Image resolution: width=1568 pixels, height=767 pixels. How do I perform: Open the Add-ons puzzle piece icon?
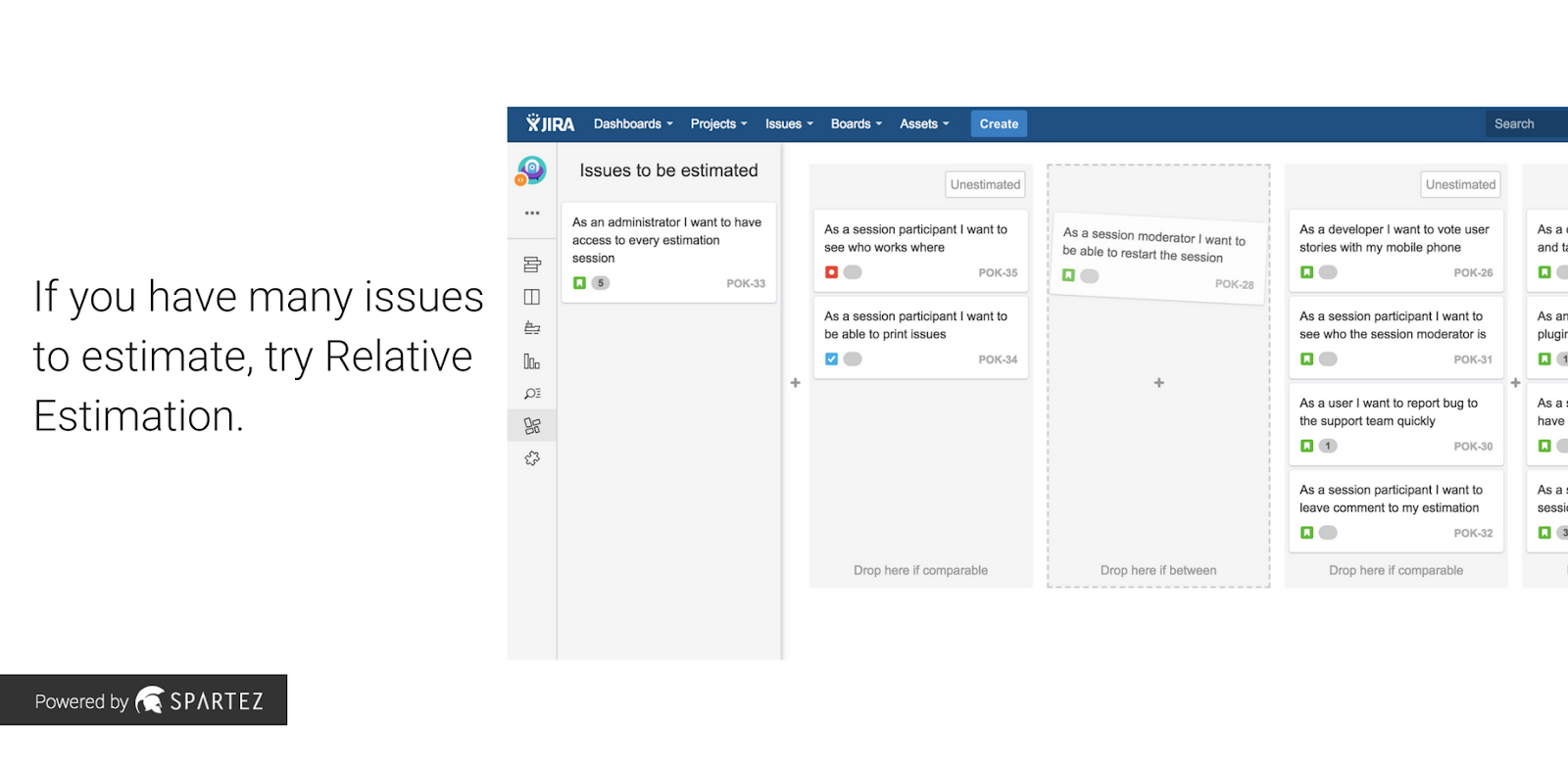[532, 458]
